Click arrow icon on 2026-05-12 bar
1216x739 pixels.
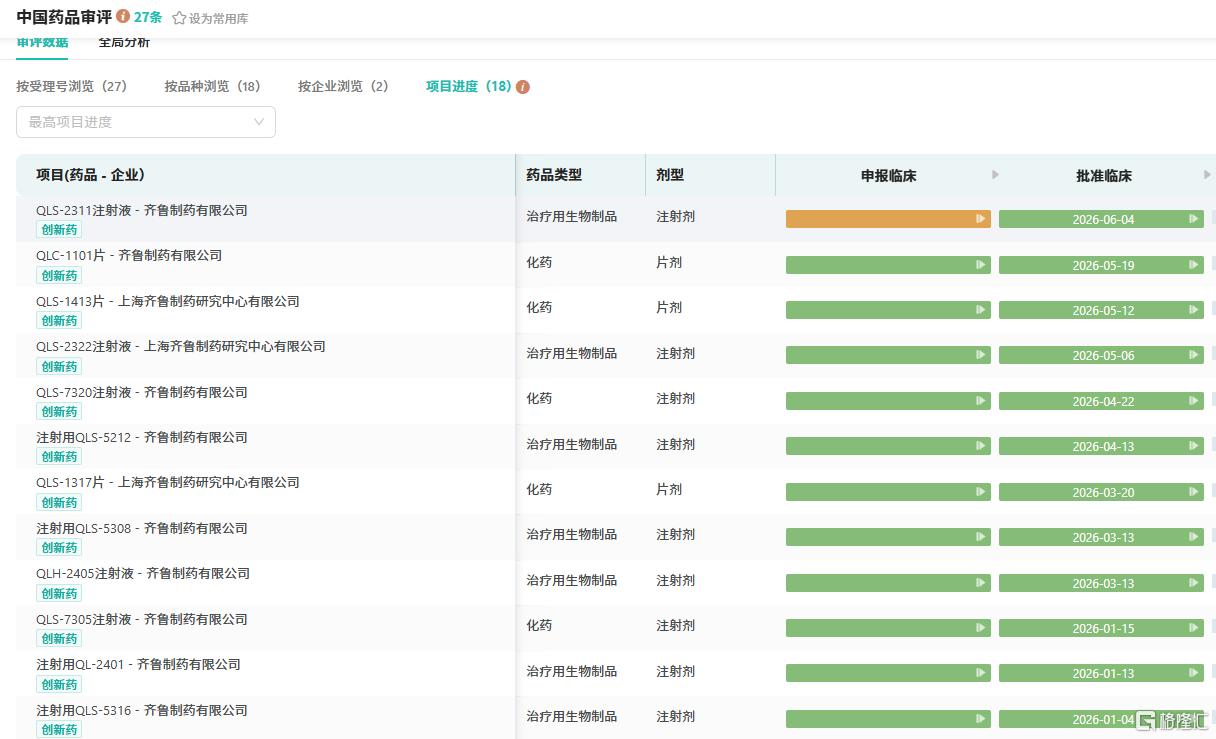click(1194, 310)
